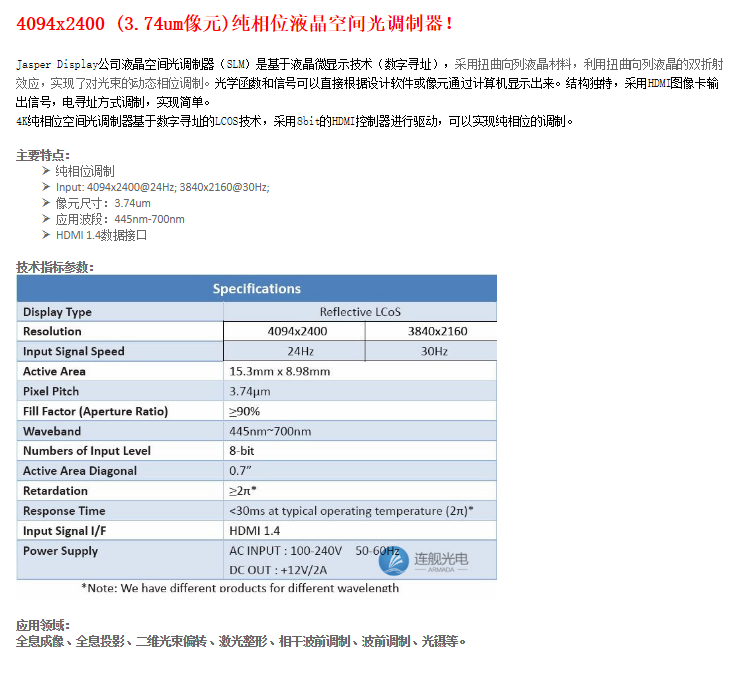
Task: Click the '4K纯相位空间光调制器' paragraph line
Action: (295, 121)
